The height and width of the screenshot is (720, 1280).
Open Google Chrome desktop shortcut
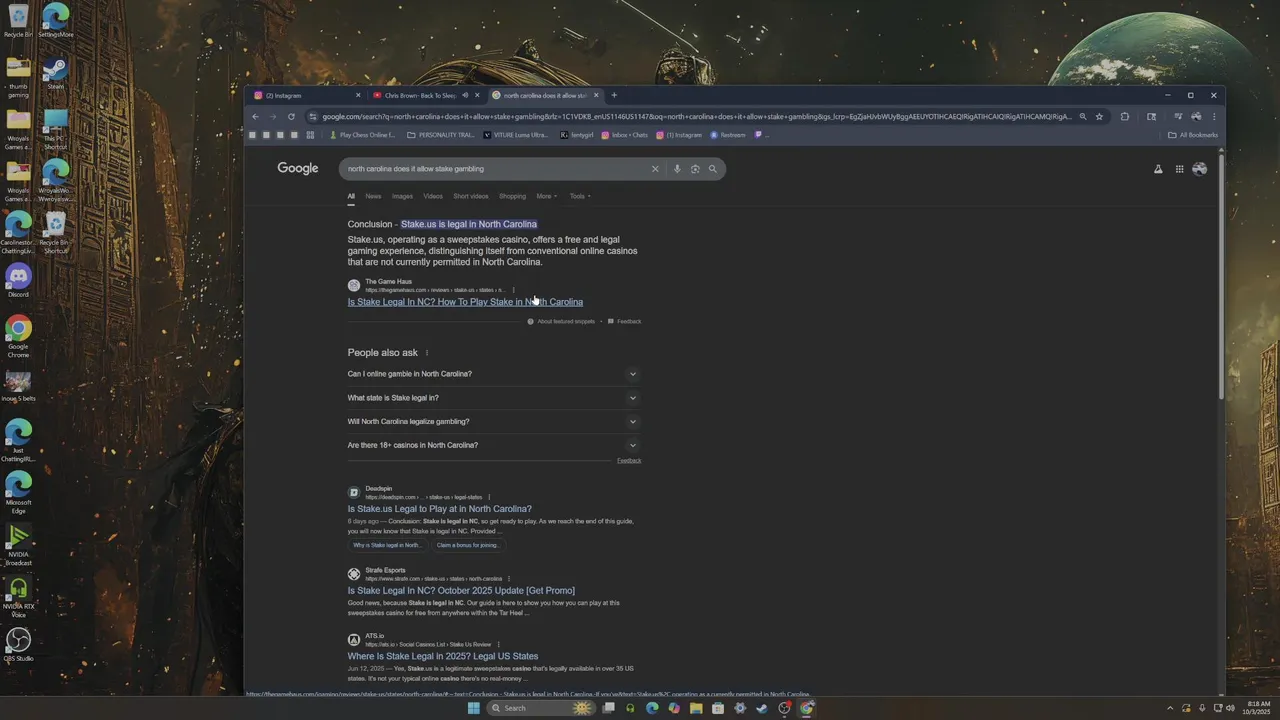(x=18, y=336)
